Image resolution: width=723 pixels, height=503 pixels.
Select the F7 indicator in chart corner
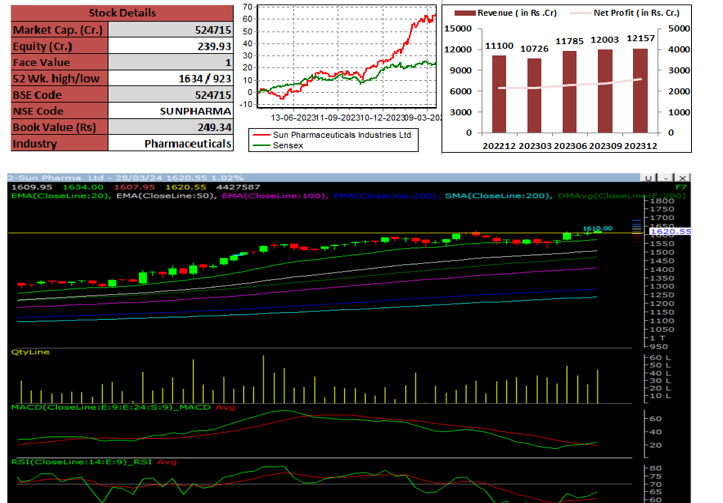681,187
